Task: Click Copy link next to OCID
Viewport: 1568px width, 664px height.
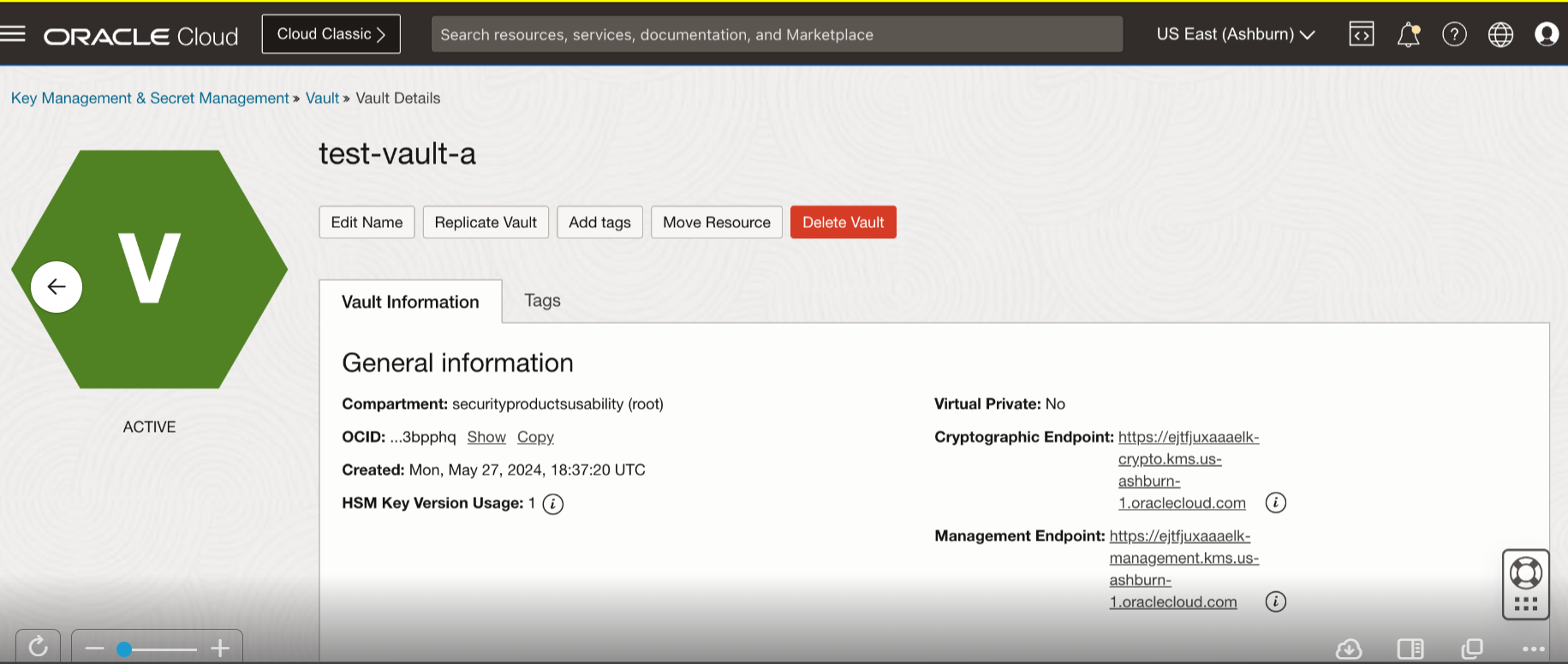Action: tap(535, 437)
